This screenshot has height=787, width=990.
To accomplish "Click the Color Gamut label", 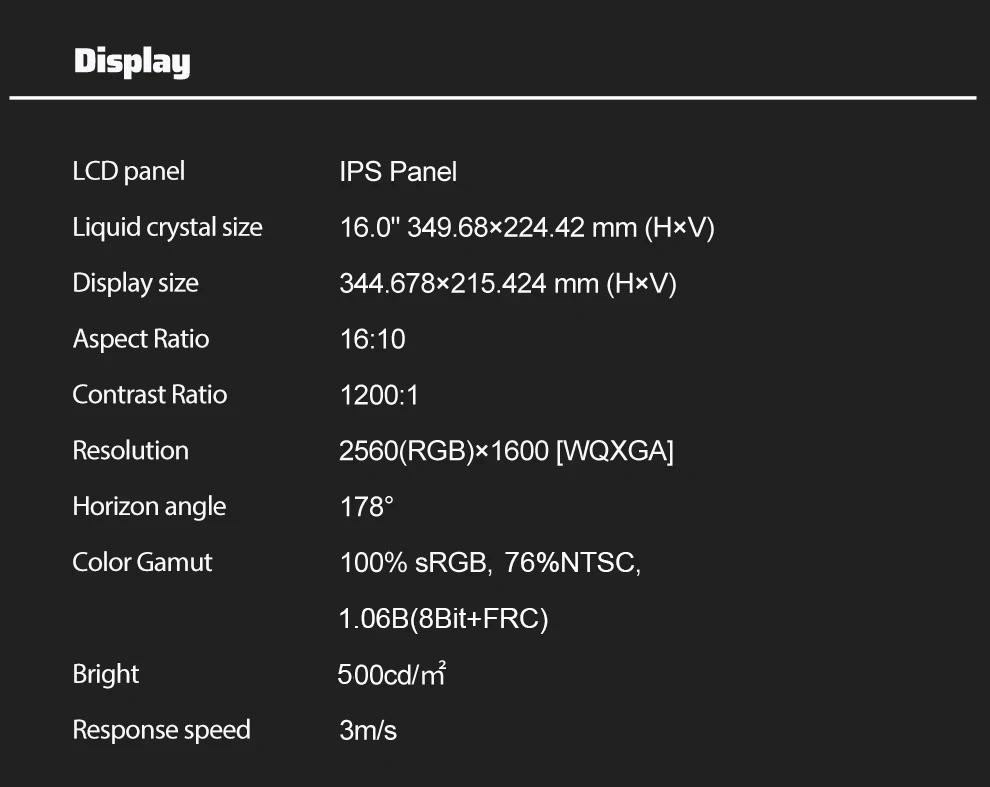I will point(142,563).
